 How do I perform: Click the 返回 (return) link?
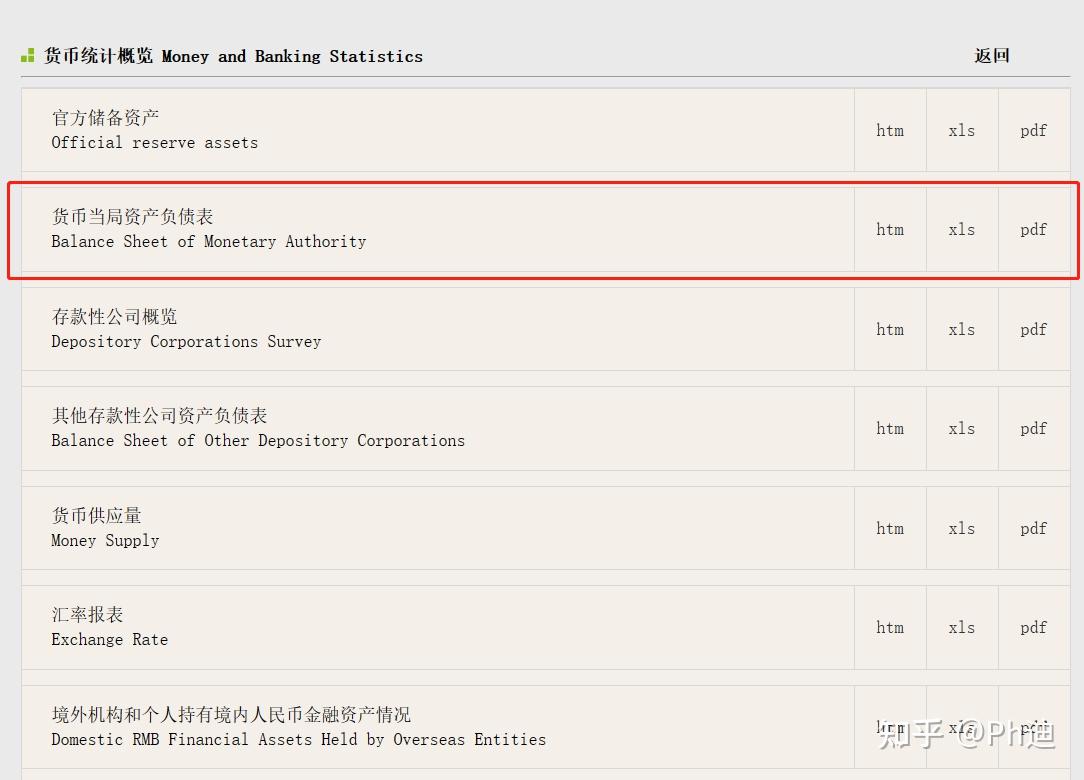(x=992, y=56)
